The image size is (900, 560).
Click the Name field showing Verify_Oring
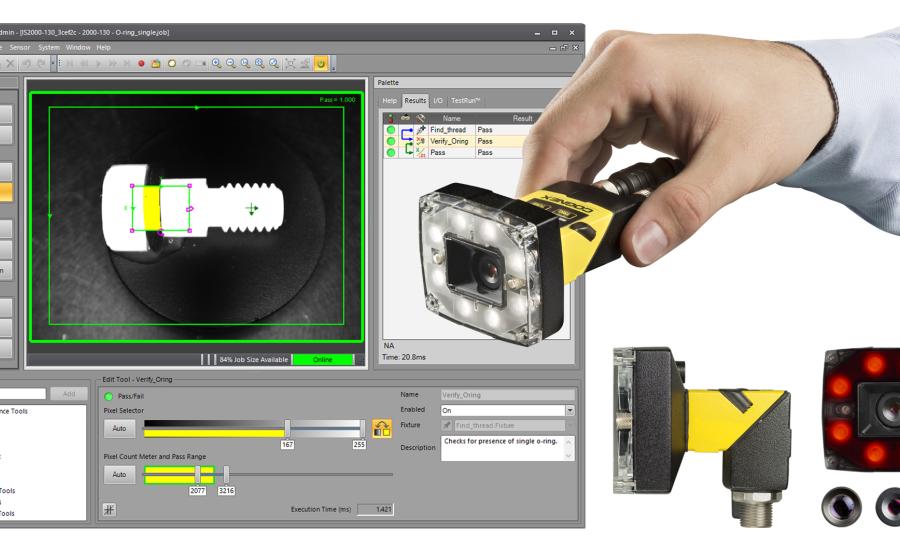pos(507,395)
